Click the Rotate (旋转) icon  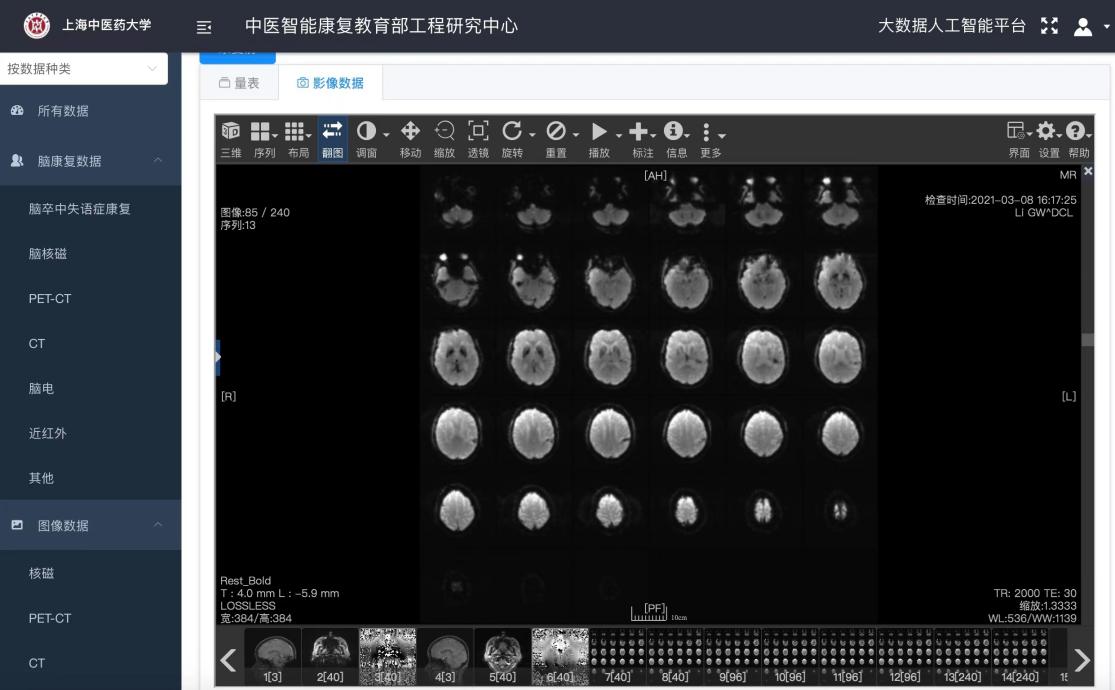click(x=512, y=132)
